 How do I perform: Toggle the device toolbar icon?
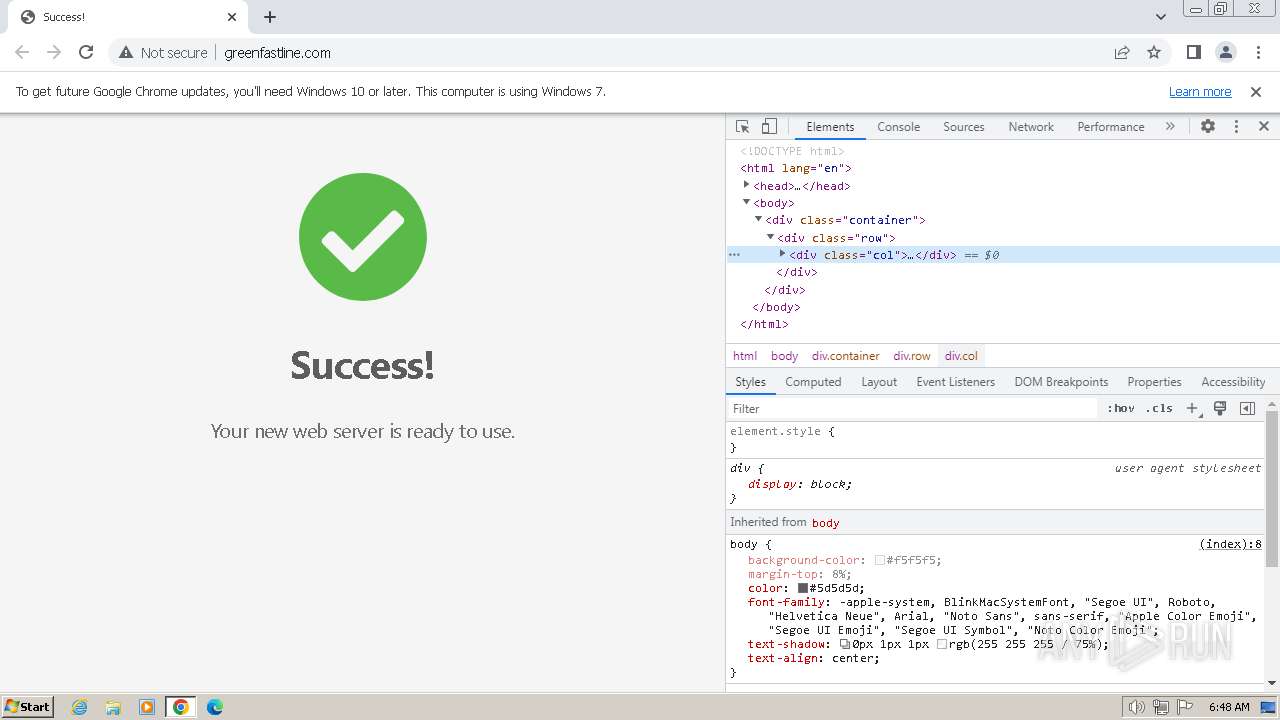click(769, 127)
